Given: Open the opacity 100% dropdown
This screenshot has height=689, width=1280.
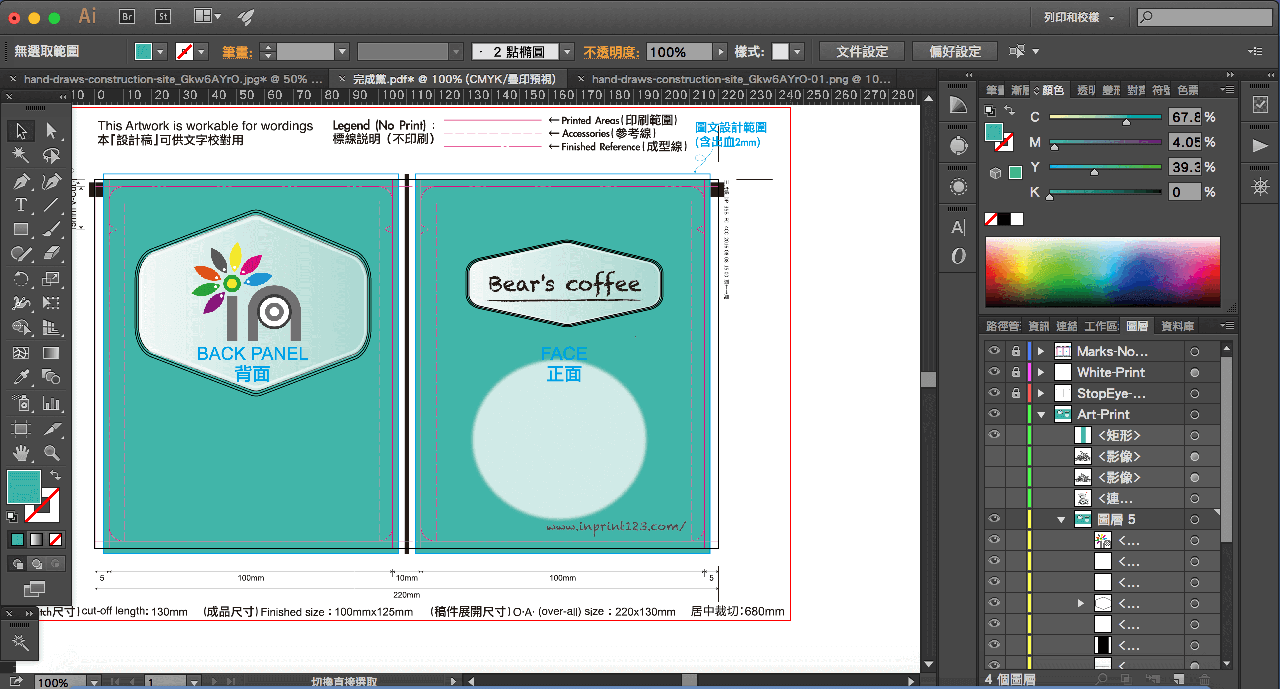Looking at the screenshot, I should (720, 52).
